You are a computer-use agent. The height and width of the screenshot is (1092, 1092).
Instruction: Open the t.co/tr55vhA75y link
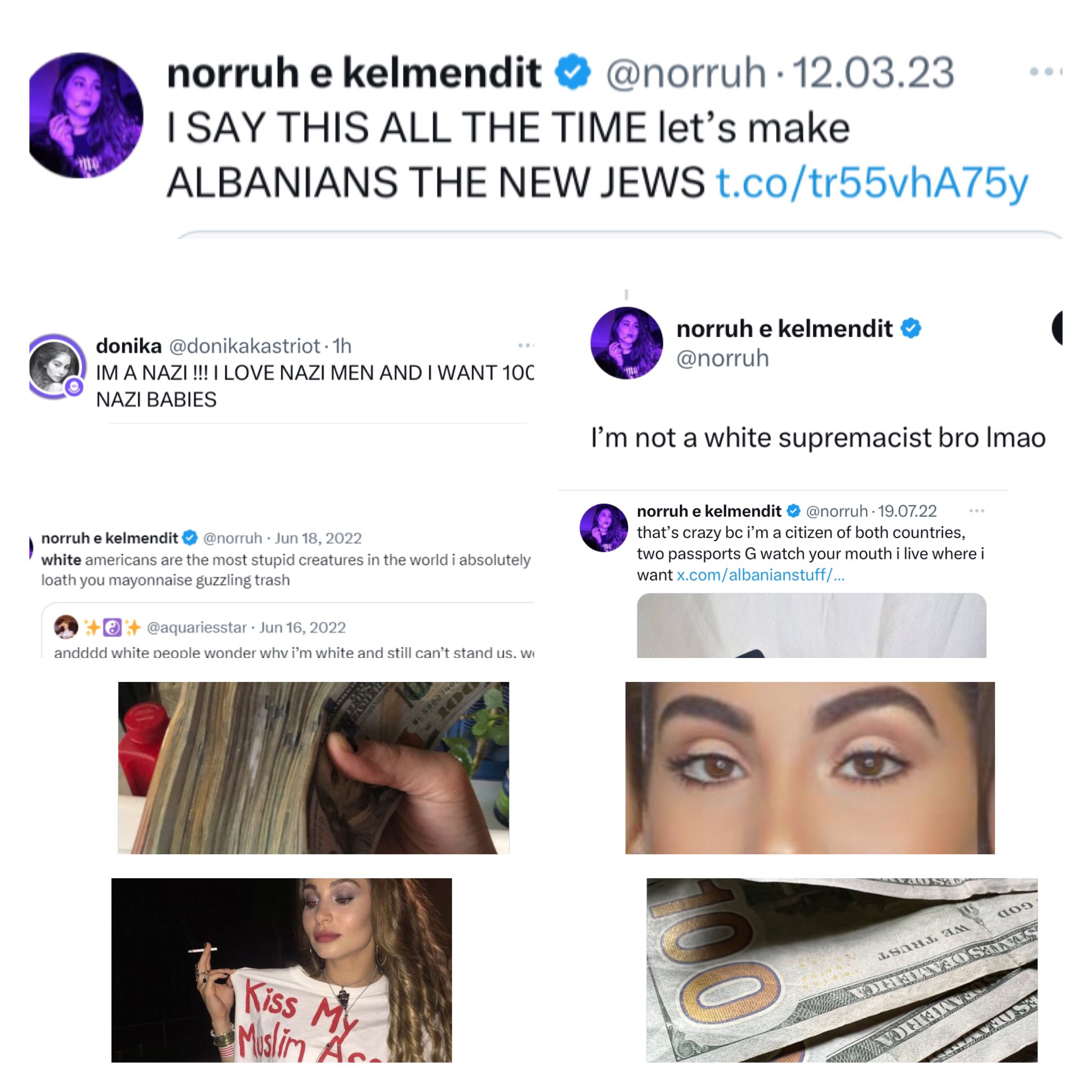[872, 183]
